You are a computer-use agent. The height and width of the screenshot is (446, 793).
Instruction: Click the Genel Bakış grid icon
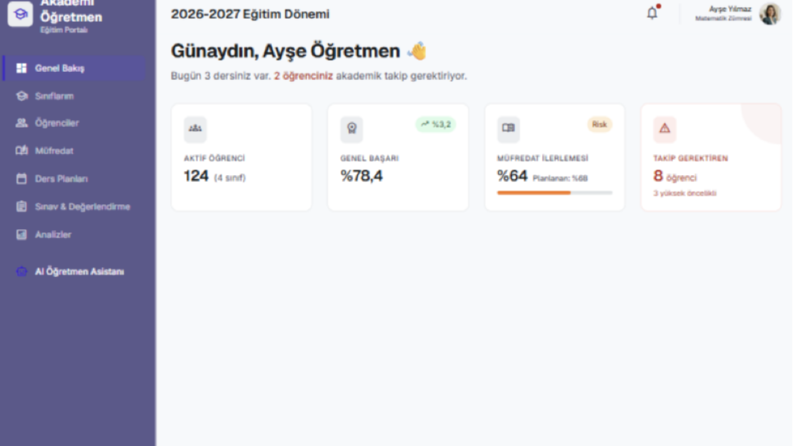(x=21, y=68)
